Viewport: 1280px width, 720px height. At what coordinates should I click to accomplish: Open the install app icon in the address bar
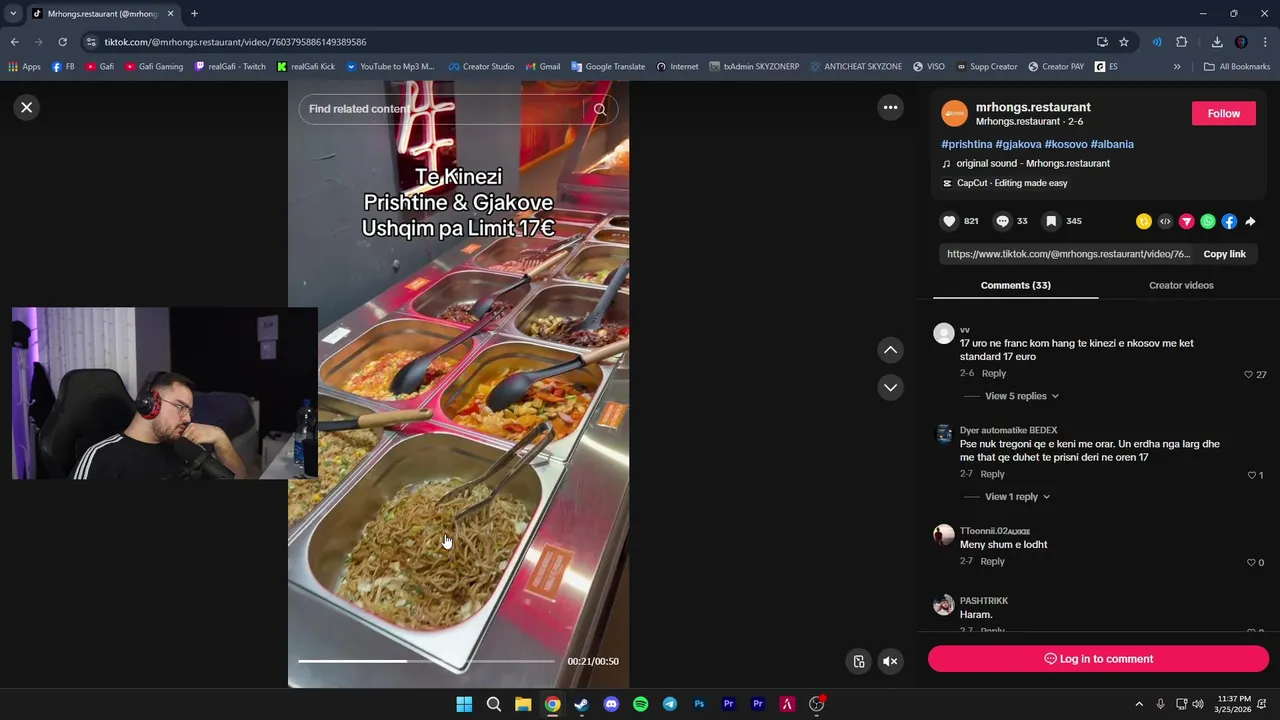tap(1102, 42)
